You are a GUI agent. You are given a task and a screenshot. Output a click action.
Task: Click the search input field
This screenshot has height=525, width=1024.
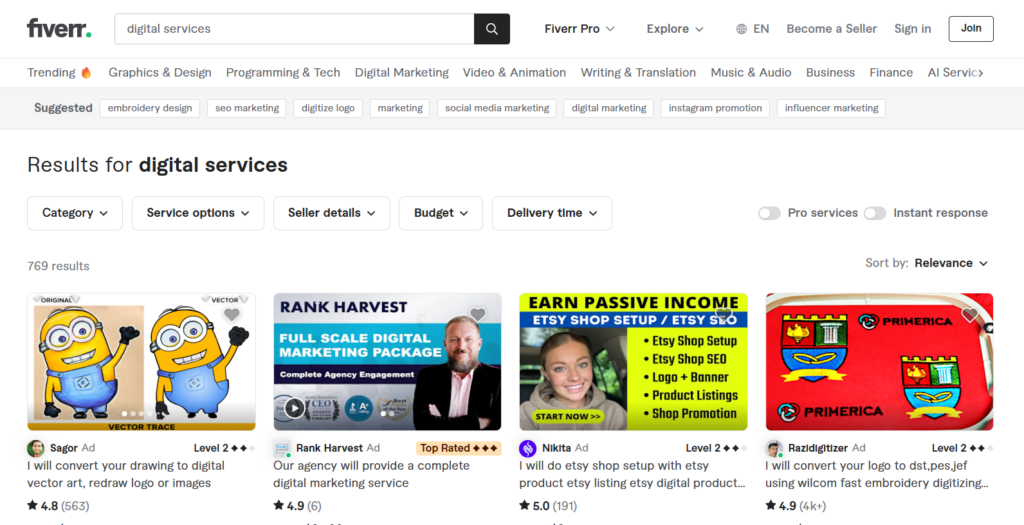[x=294, y=29]
